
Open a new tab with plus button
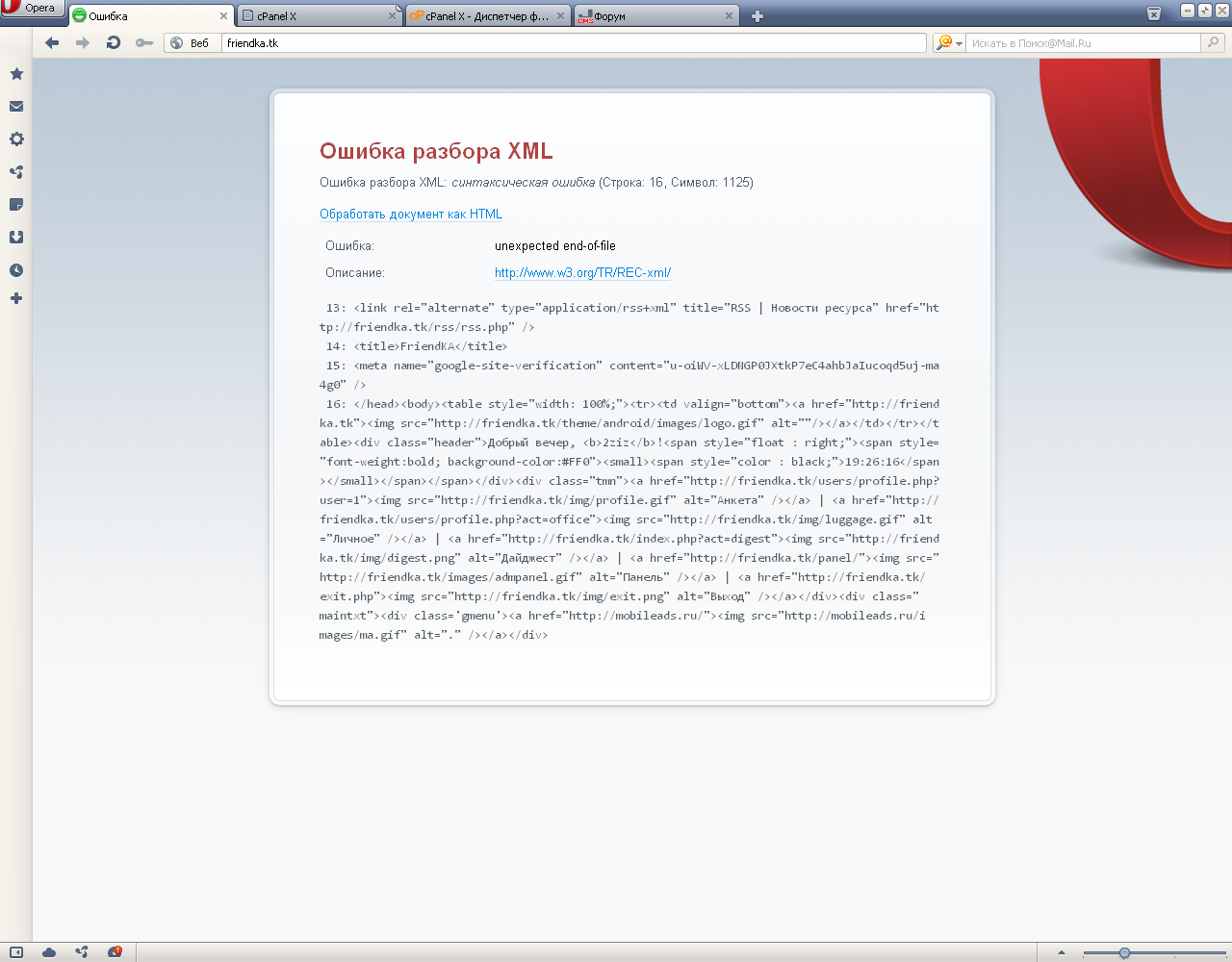pyautogui.click(x=757, y=16)
